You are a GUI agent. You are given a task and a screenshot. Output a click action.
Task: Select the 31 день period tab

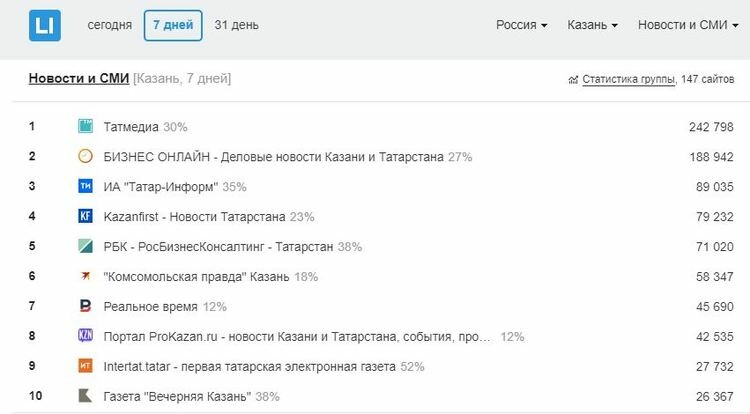236,25
